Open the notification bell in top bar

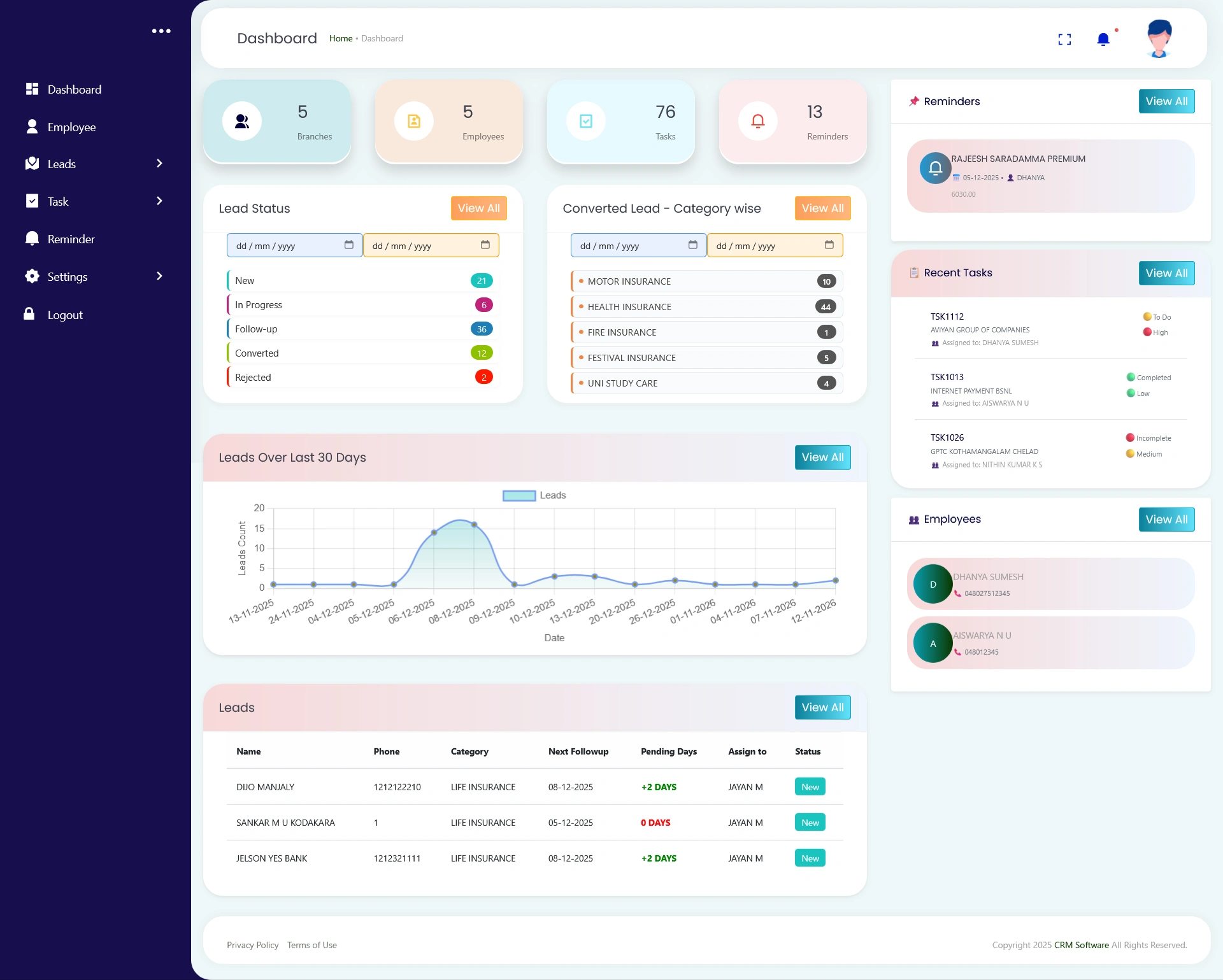(x=1103, y=39)
